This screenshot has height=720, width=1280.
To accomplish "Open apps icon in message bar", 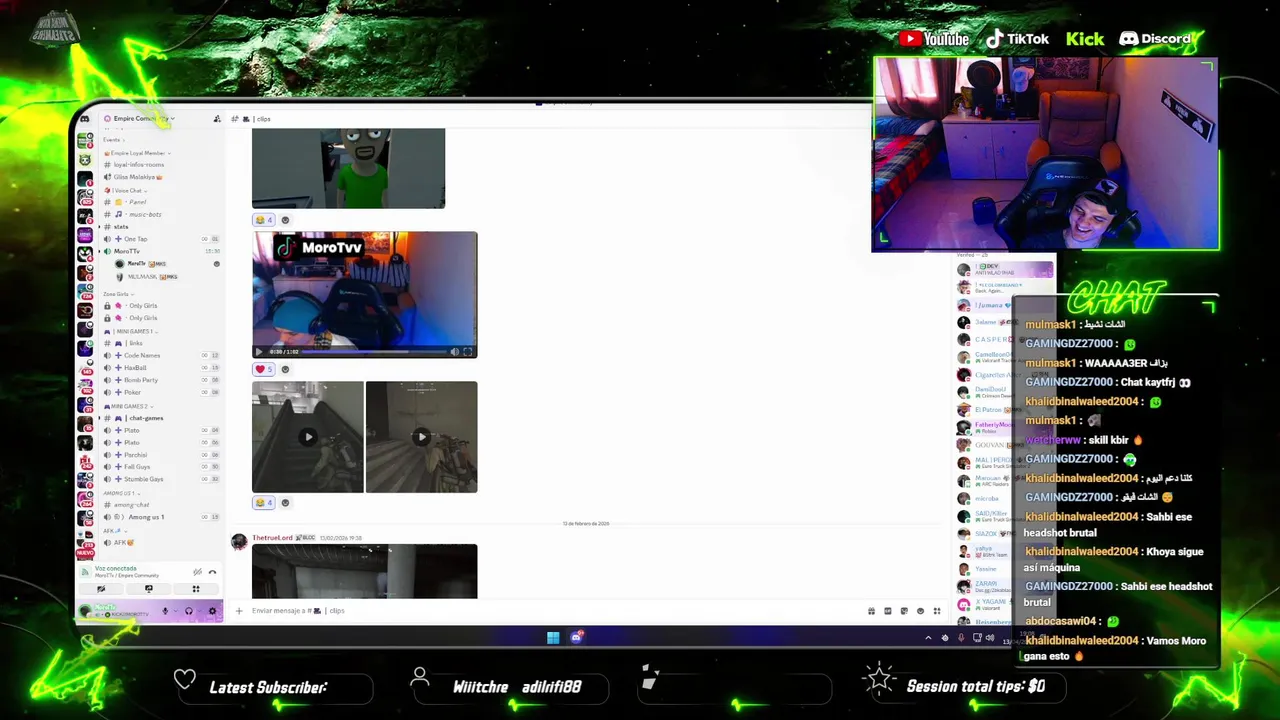I will pos(937,611).
